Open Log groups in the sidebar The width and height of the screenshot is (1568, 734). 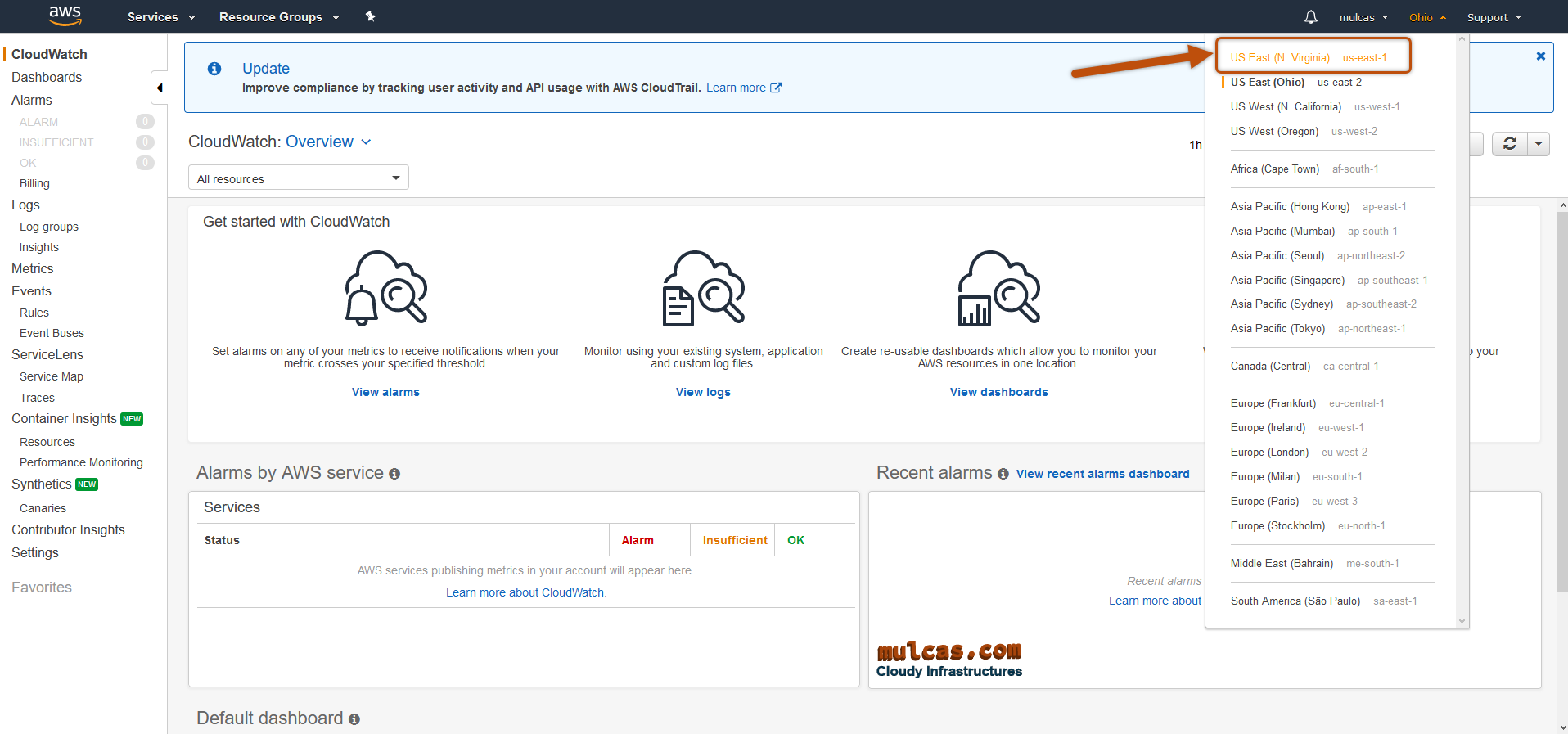(49, 227)
